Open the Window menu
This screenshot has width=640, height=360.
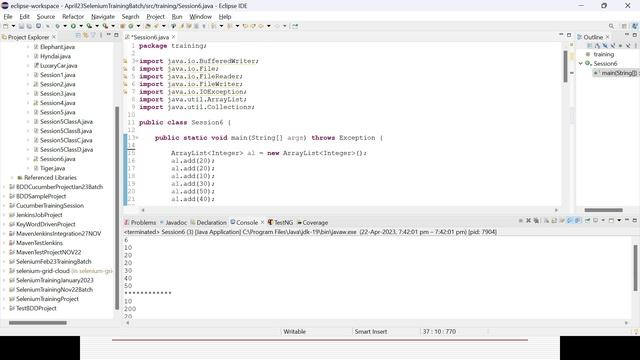(x=200, y=17)
